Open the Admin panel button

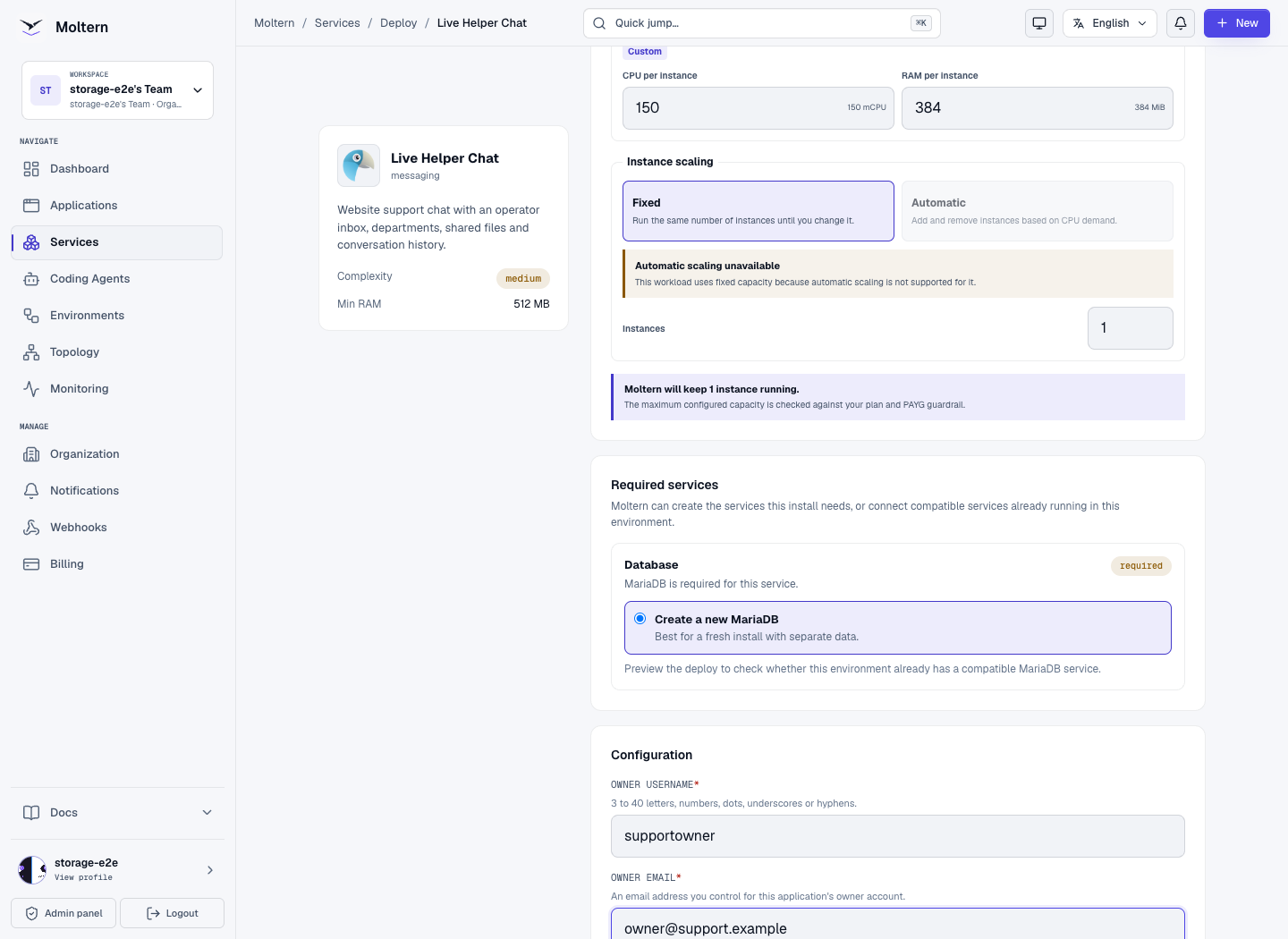[x=64, y=913]
